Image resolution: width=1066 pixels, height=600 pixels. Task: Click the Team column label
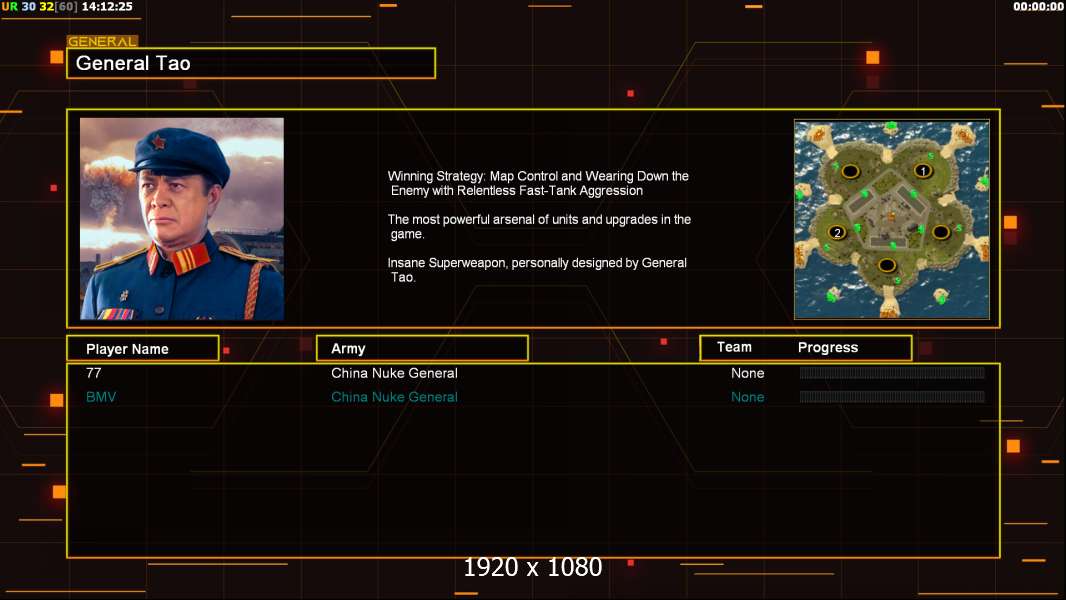click(734, 347)
